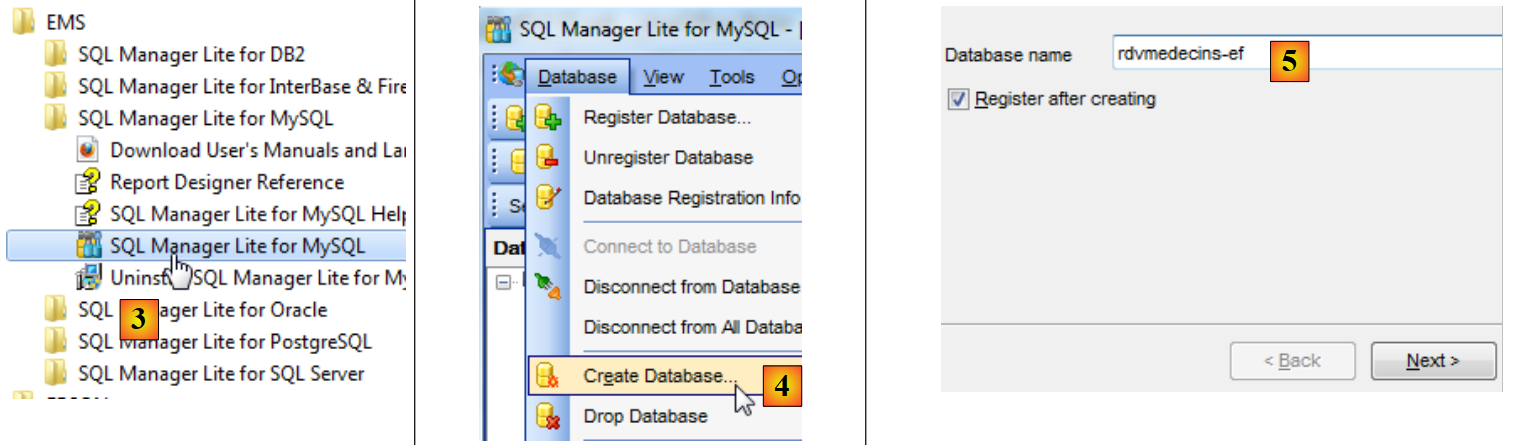Select Disconnect from All Databases menu entry

[692, 327]
